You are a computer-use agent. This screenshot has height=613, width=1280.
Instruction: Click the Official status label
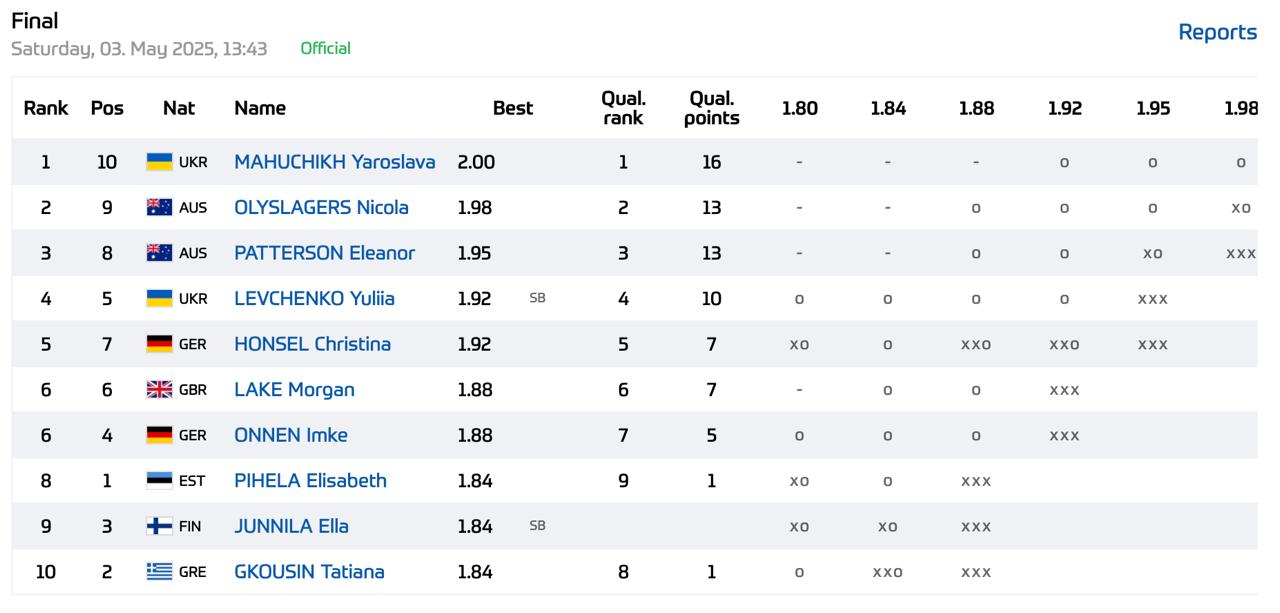pyautogui.click(x=325, y=48)
